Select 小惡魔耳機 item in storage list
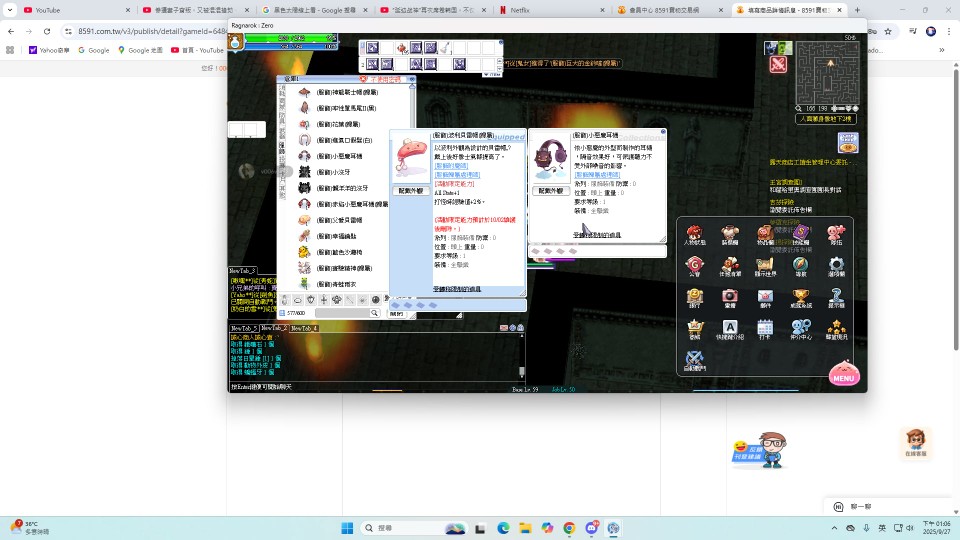The height and width of the screenshot is (540, 960). tap(339, 156)
